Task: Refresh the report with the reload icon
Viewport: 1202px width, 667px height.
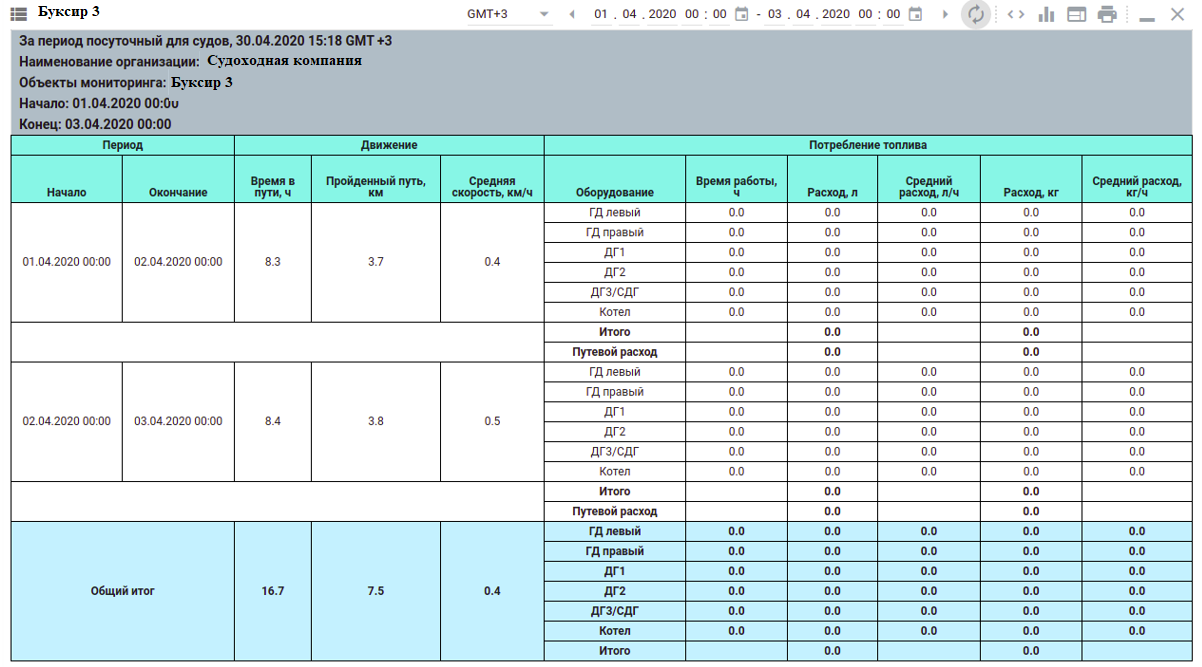Action: (976, 14)
